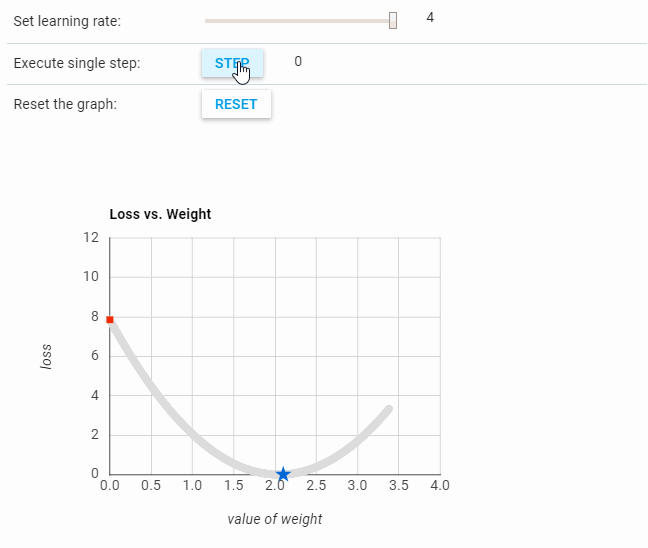Click the right end of the loss curve
The height and width of the screenshot is (548, 648).
388,408
